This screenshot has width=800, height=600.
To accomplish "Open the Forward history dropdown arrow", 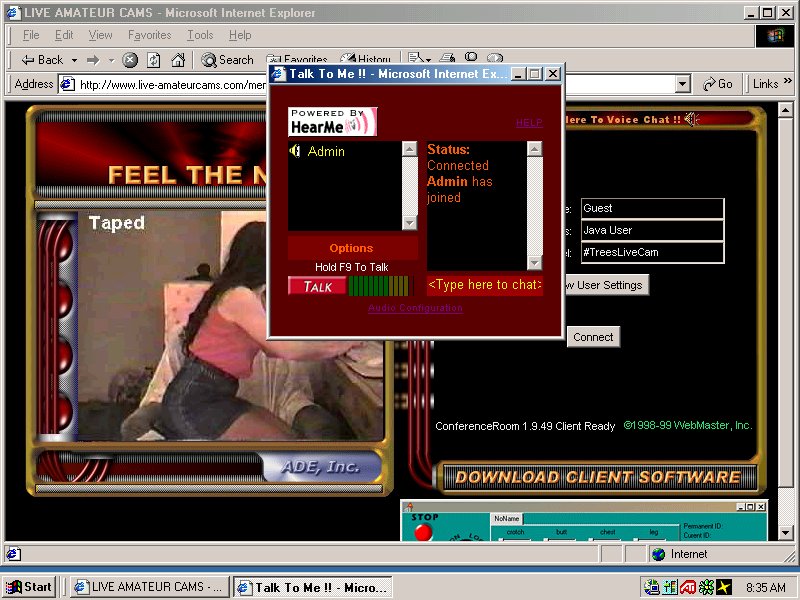I will click(x=111, y=60).
